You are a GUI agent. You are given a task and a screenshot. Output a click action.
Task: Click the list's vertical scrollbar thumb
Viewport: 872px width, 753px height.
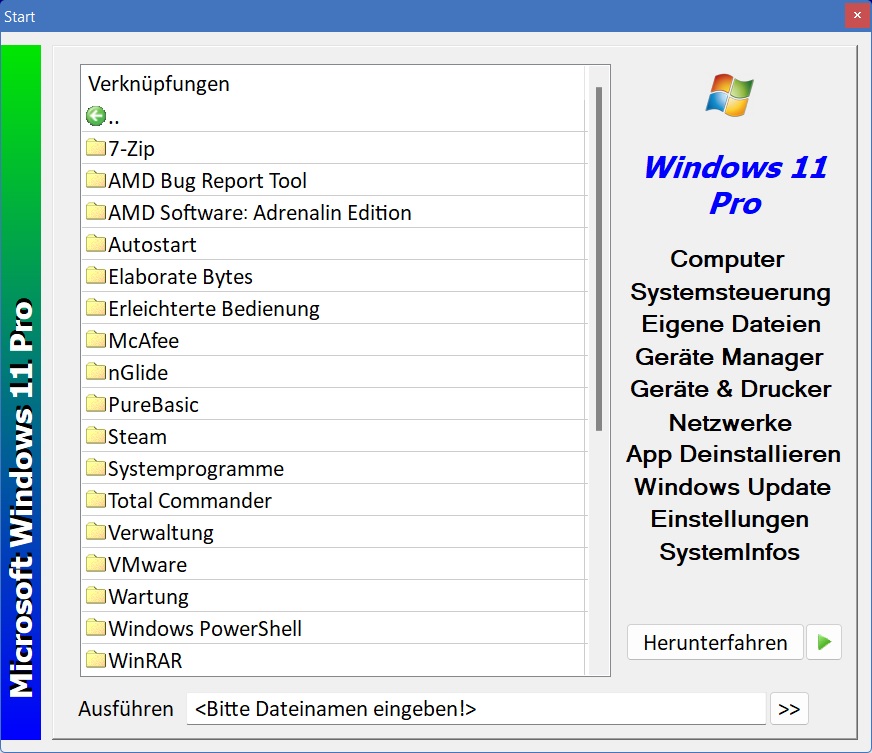[599, 258]
